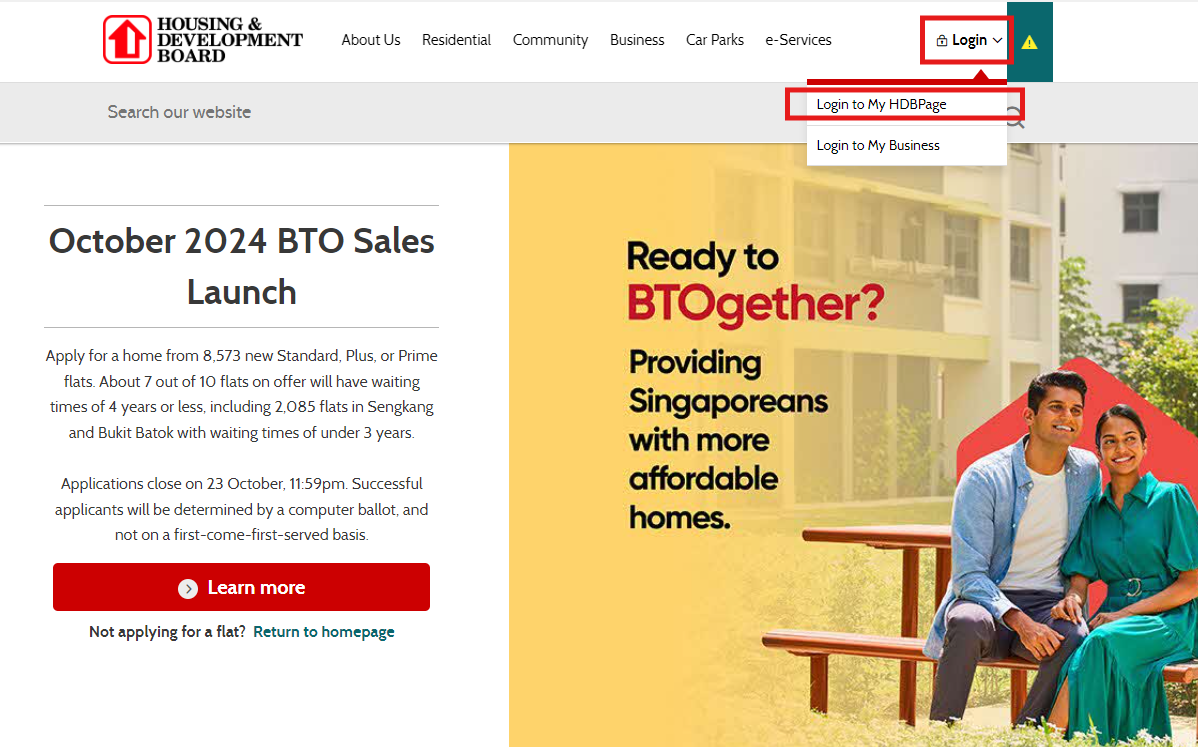Open the Business menu
Viewport: 1198px width, 747px height.
tap(636, 40)
